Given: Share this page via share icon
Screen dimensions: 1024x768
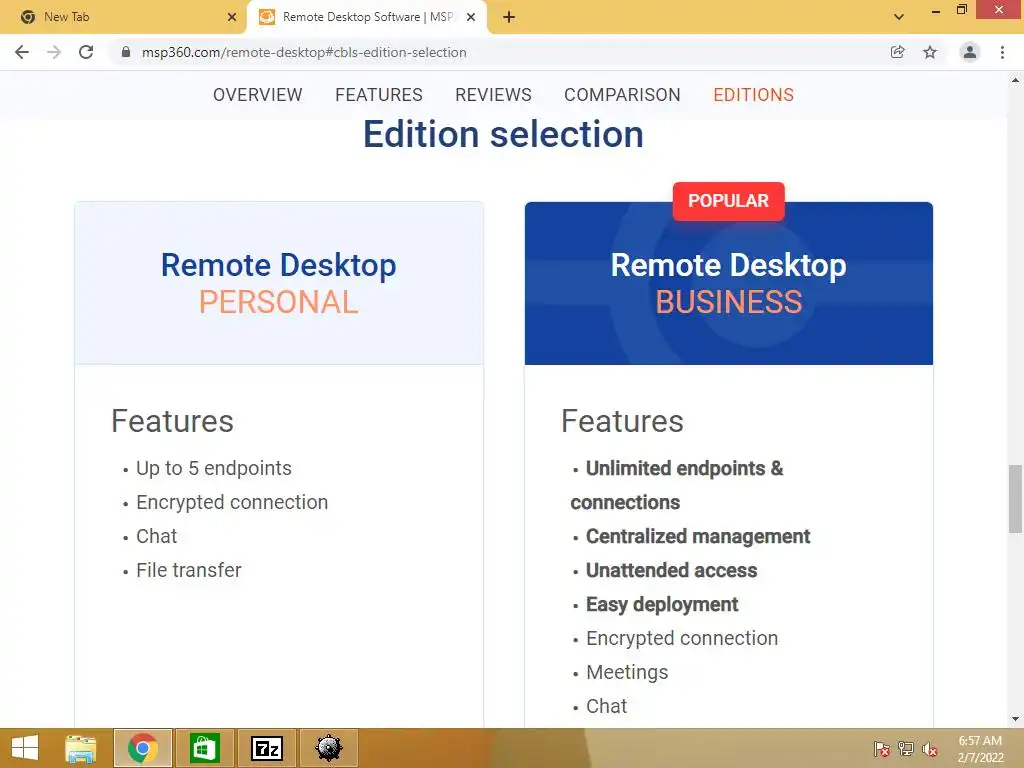Looking at the screenshot, I should pos(897,52).
